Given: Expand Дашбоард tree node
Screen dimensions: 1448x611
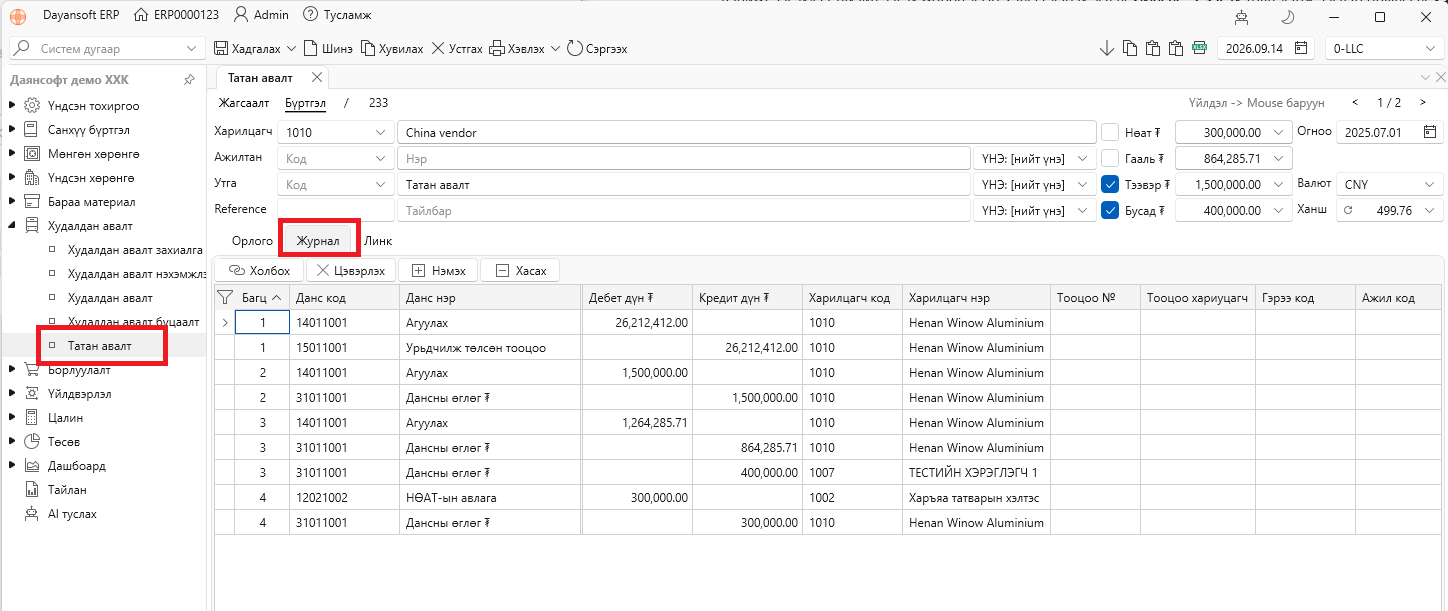Looking at the screenshot, I should 12,465.
